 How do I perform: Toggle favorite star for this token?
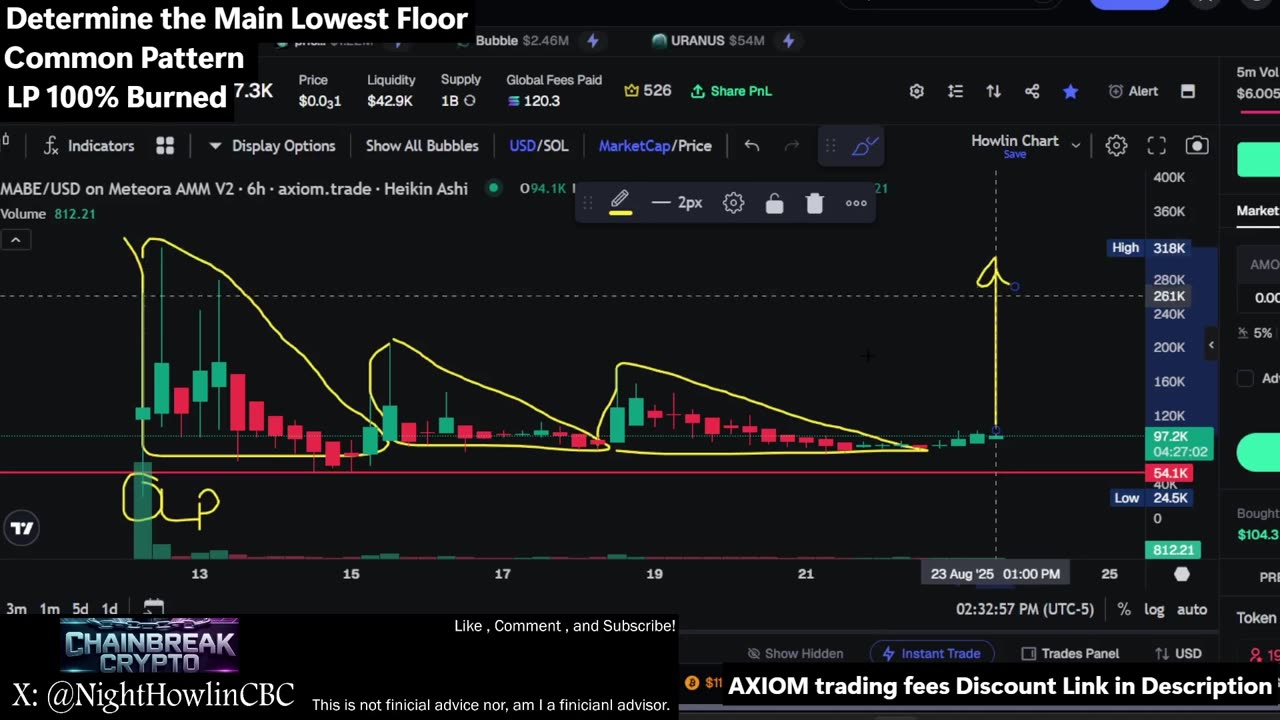click(x=1071, y=91)
